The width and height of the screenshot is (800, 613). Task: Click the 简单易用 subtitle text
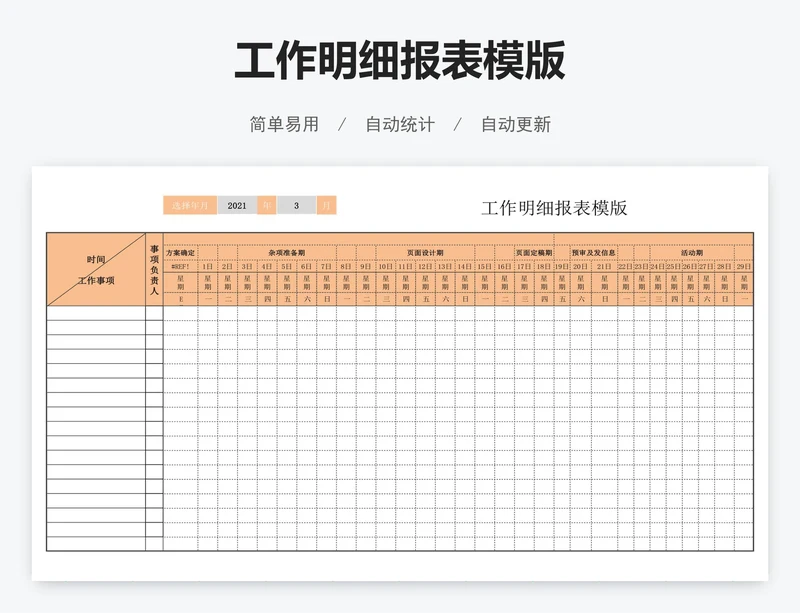(x=284, y=124)
